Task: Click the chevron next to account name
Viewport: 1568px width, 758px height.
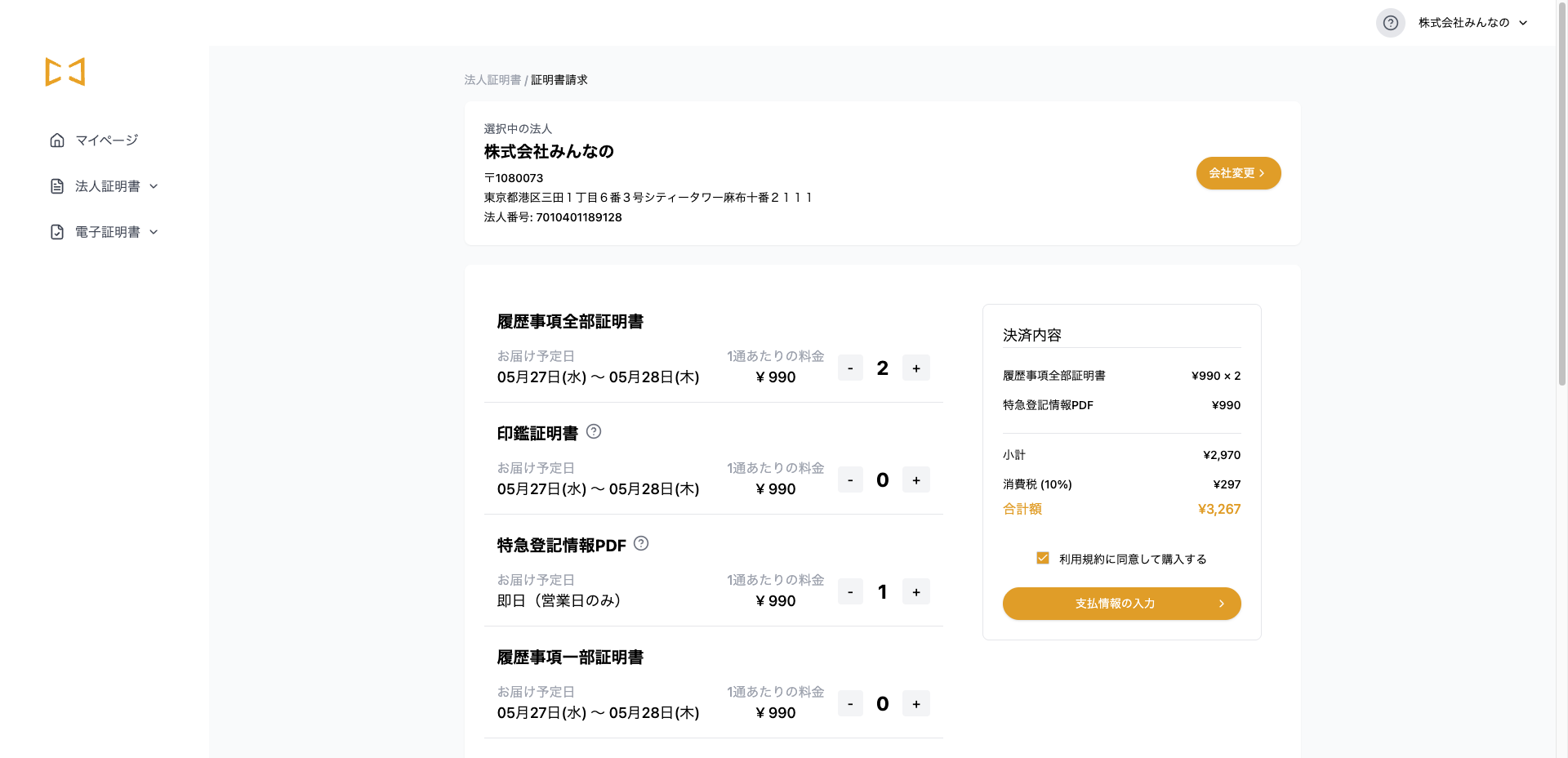Action: tap(1523, 23)
